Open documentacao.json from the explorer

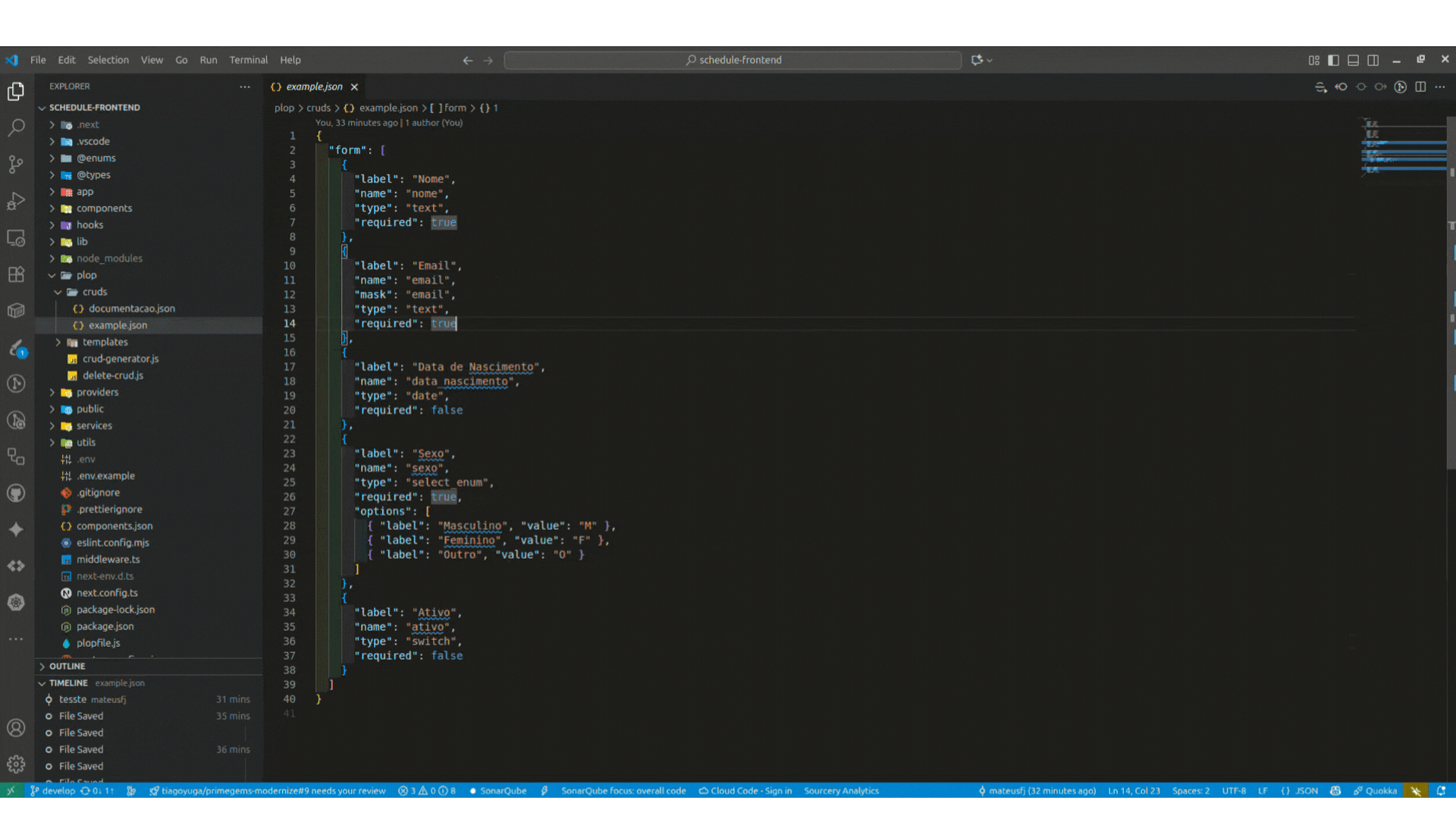[x=132, y=308]
